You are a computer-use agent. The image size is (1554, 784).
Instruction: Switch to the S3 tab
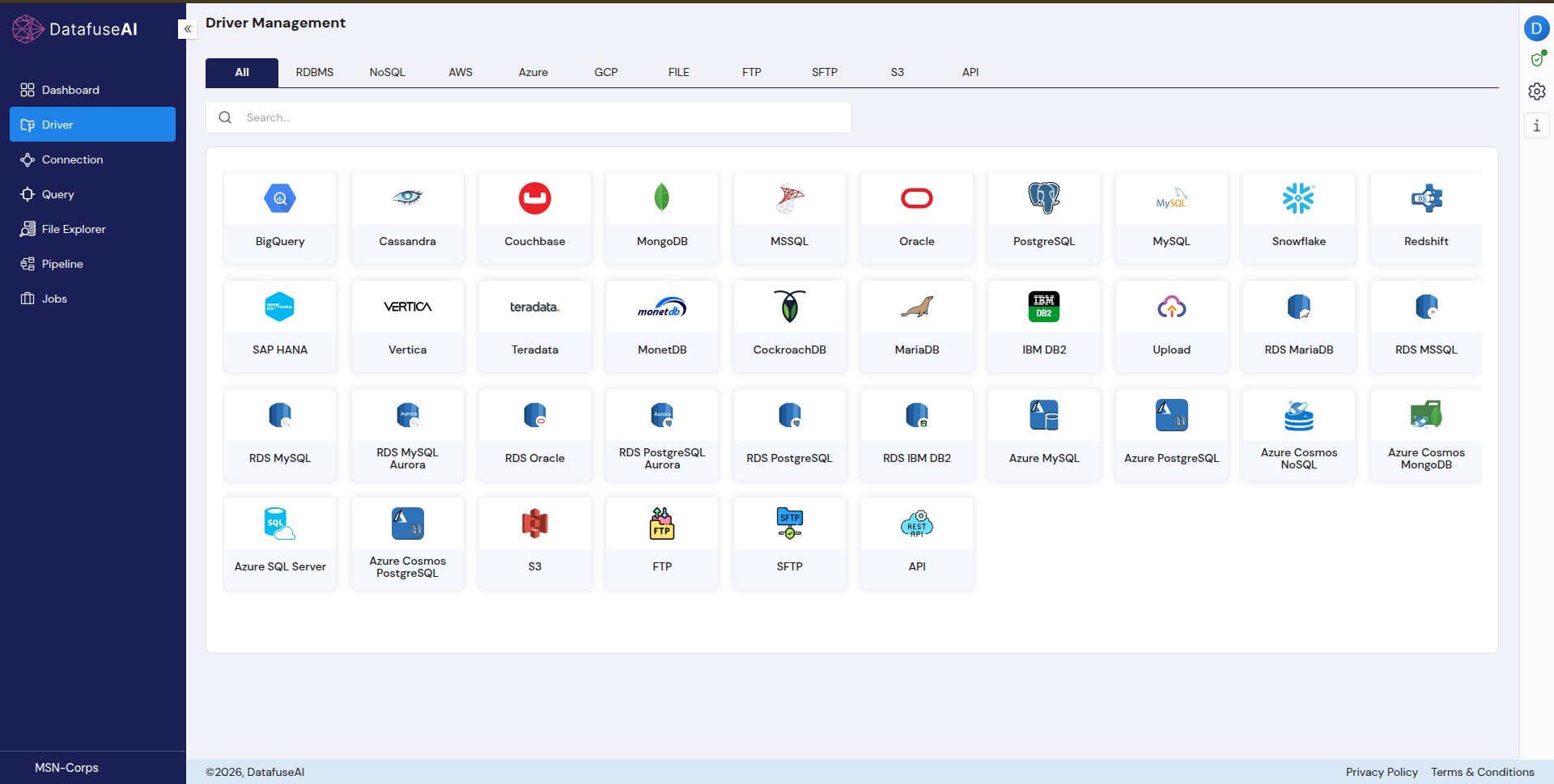point(898,72)
